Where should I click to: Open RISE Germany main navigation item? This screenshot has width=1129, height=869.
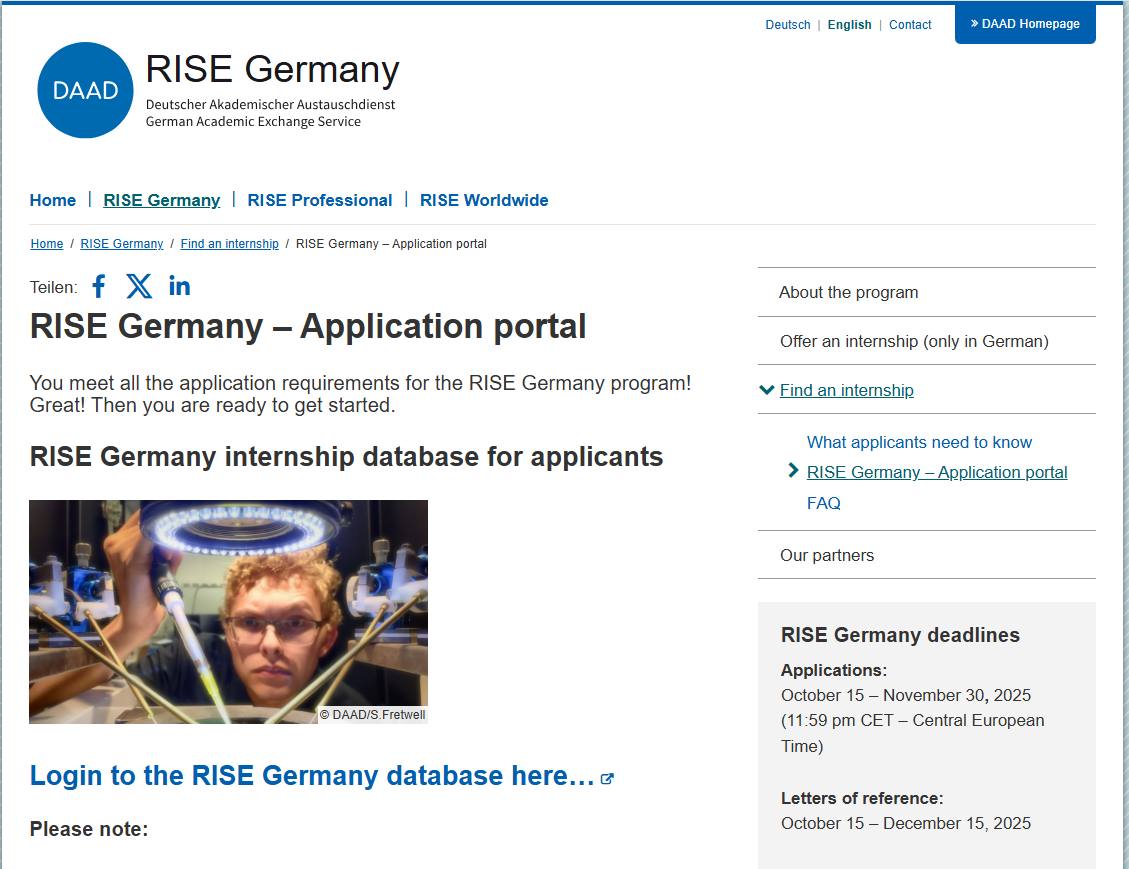click(162, 200)
